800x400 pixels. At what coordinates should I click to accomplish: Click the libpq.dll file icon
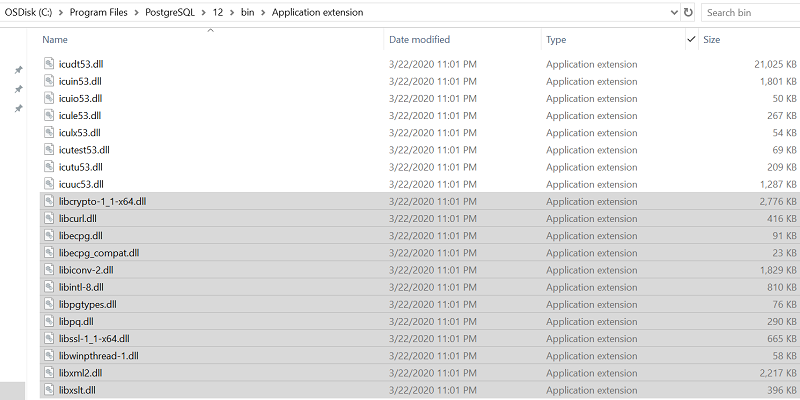point(48,321)
